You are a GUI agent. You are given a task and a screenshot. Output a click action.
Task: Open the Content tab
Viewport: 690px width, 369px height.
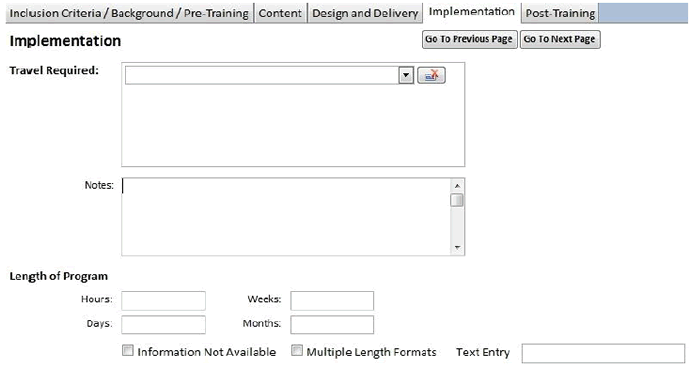coord(280,13)
